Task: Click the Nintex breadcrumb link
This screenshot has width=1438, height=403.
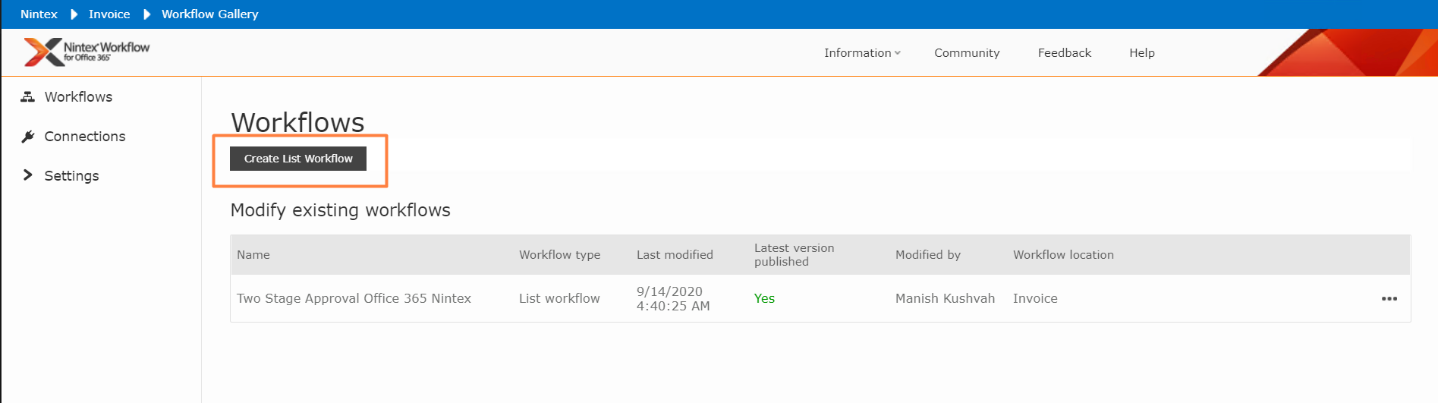Action: pyautogui.click(x=39, y=14)
